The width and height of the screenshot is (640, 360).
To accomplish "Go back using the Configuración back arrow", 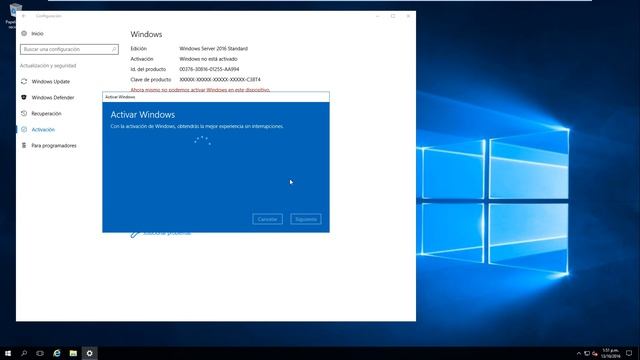I will pos(24,16).
